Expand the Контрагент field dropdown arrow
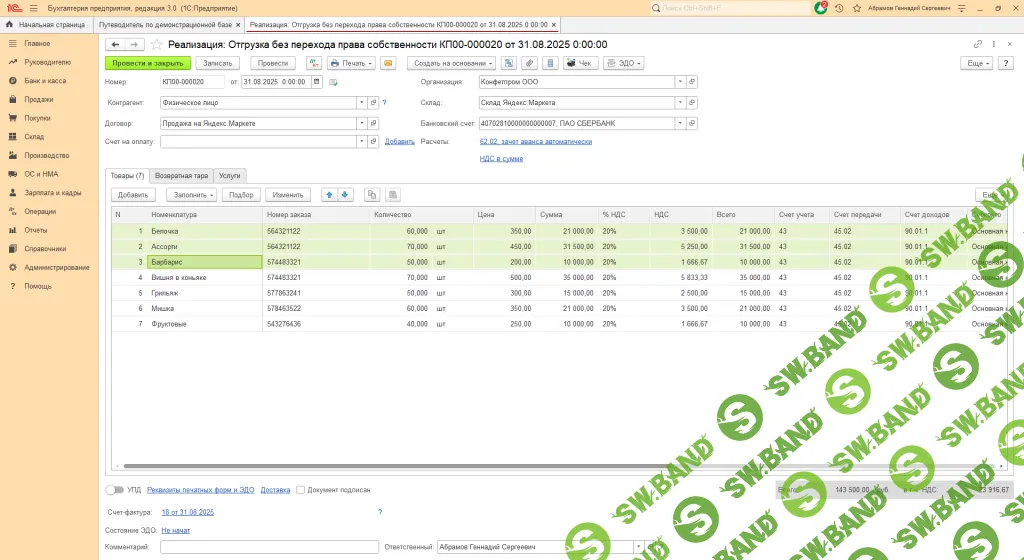 [361, 102]
